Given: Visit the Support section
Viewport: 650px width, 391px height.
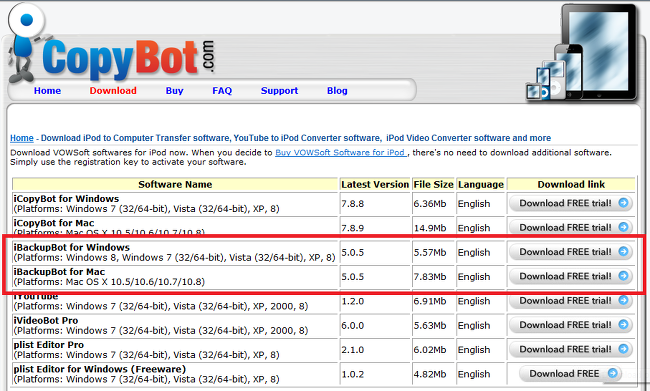Looking at the screenshot, I should 279,91.
